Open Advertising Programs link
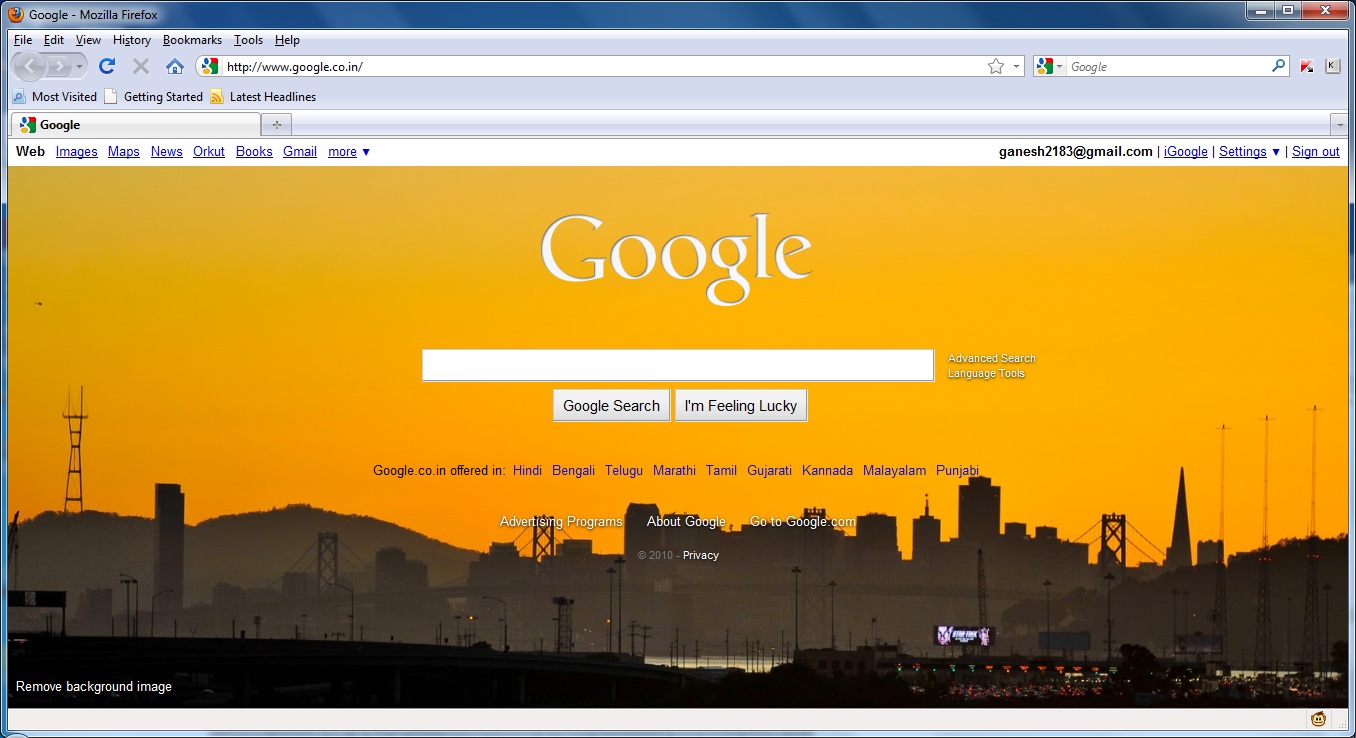This screenshot has width=1356, height=738. 561,521
